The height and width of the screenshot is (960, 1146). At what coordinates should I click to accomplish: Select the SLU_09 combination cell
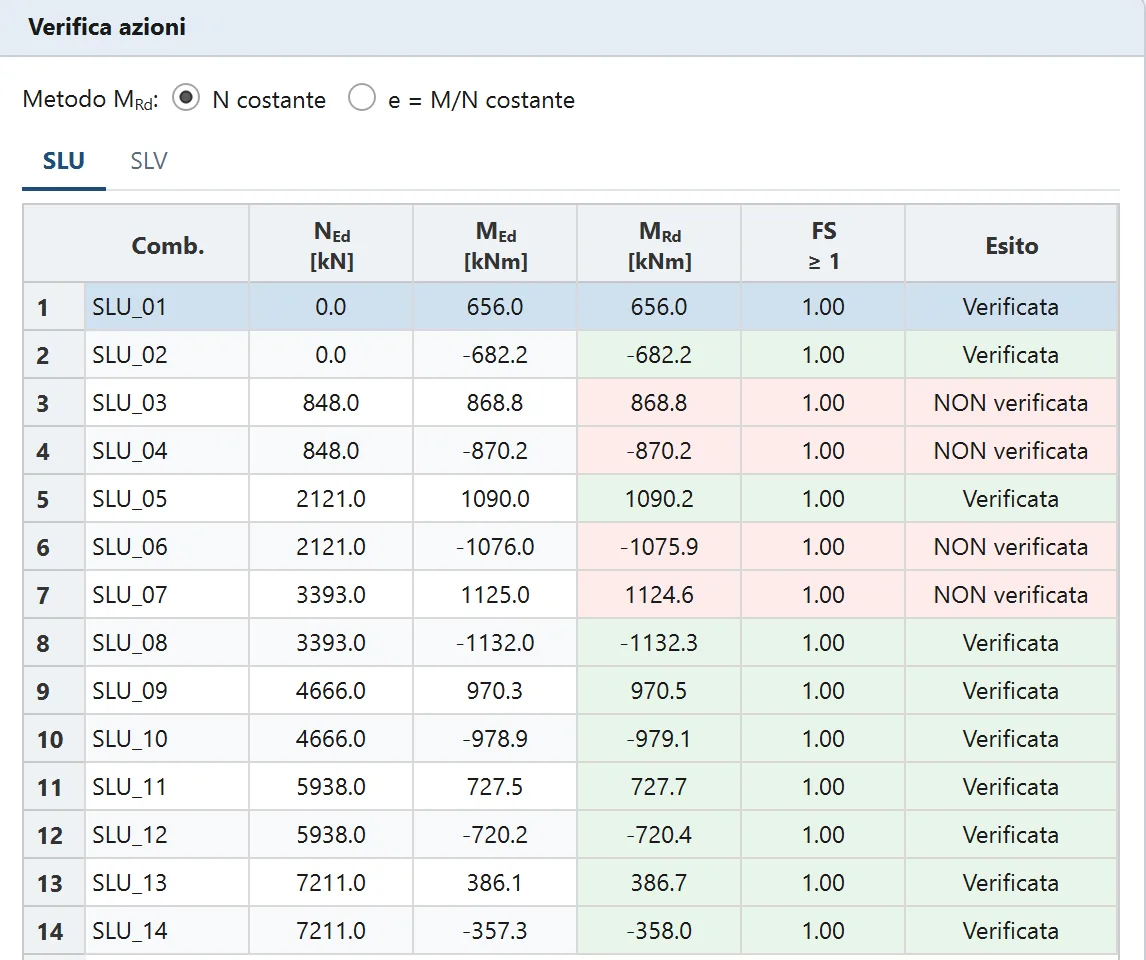(167, 691)
